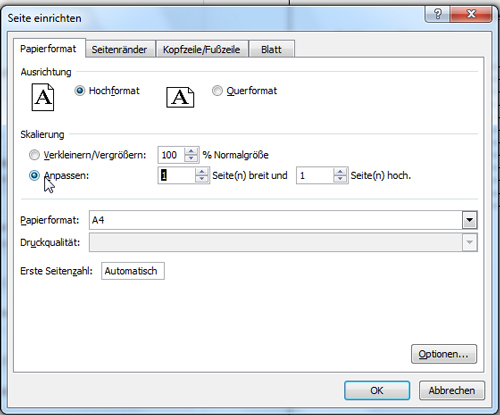Select the Querformat radio button

(217, 91)
